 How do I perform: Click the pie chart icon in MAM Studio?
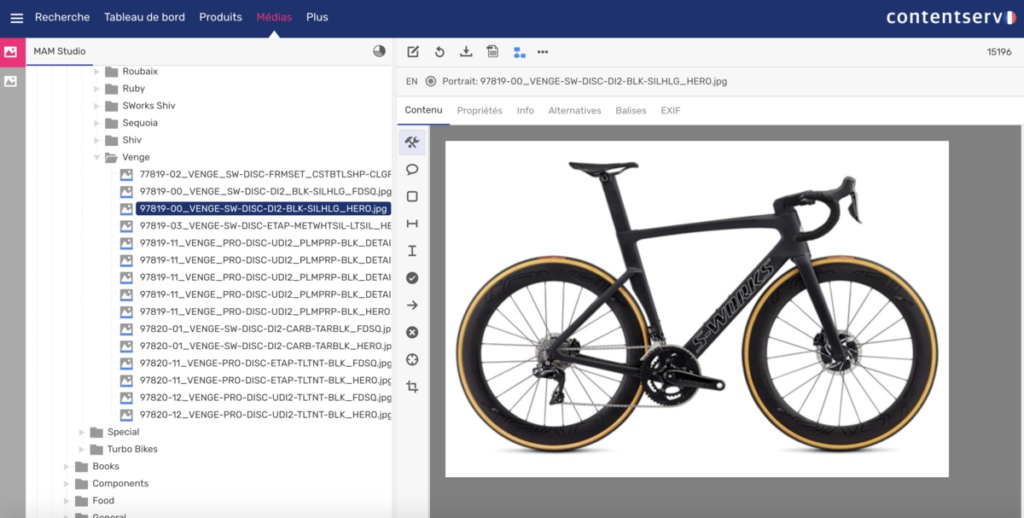click(379, 51)
